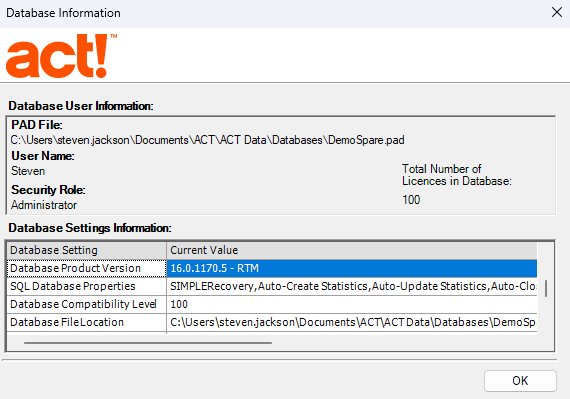Screen dimensions: 570x399
Task: Select the Database Compatibility Level row label
Action: tap(87, 304)
